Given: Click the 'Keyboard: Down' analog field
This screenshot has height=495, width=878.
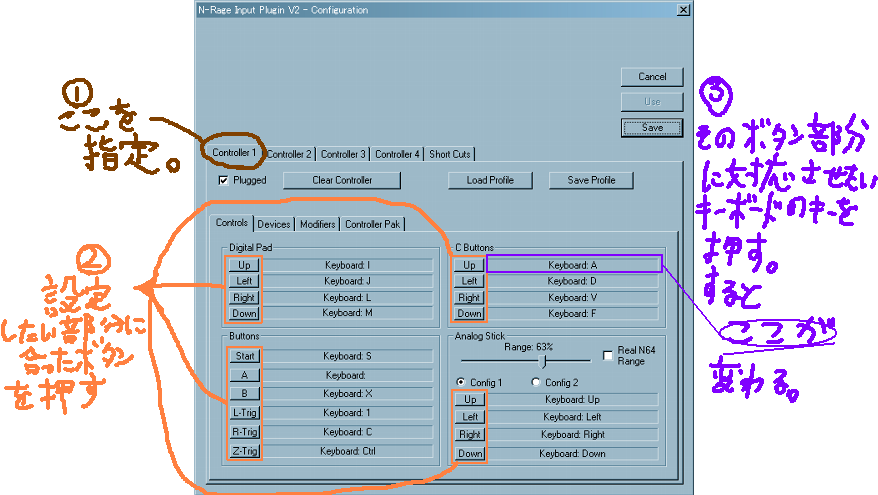Looking at the screenshot, I should click(573, 454).
